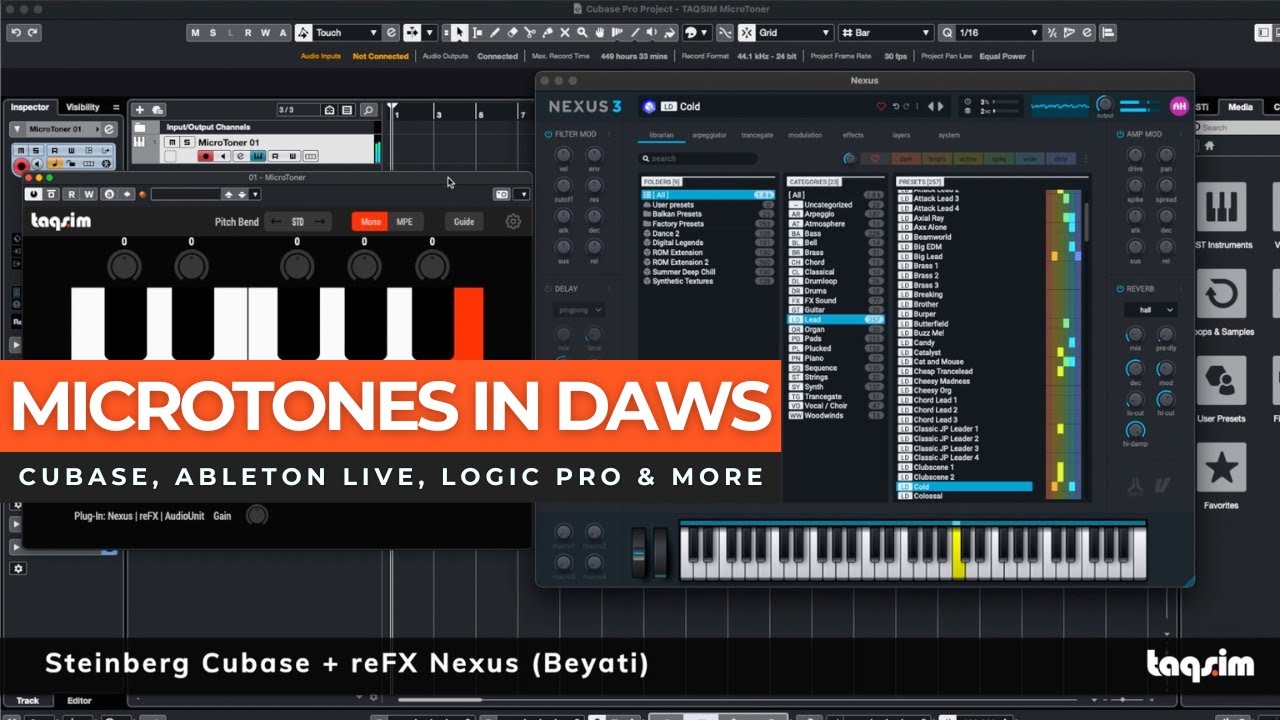
Task: Click the AH user avatar in Nexus
Action: click(x=1178, y=106)
